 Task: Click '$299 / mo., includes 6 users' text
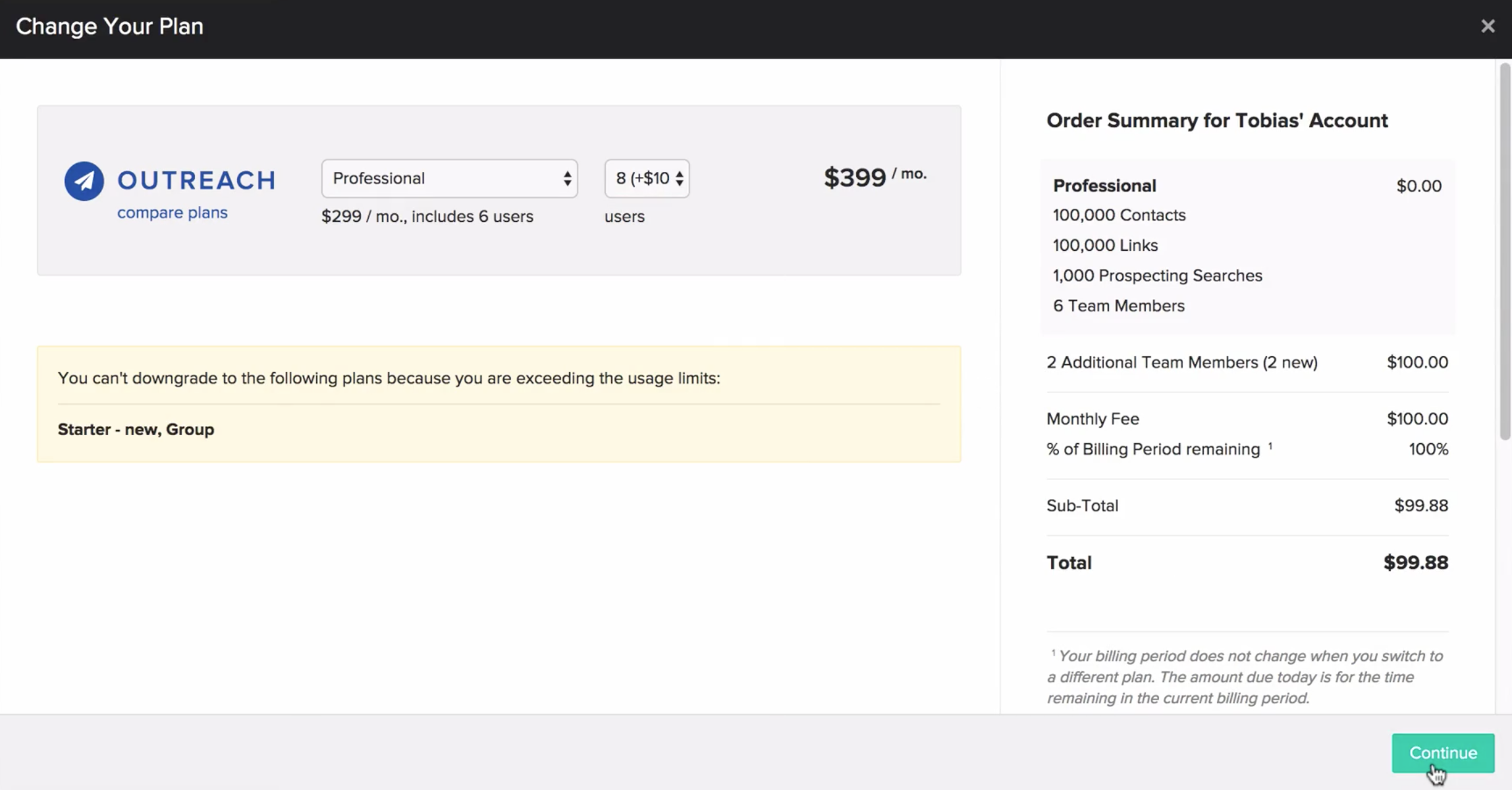[x=427, y=217]
